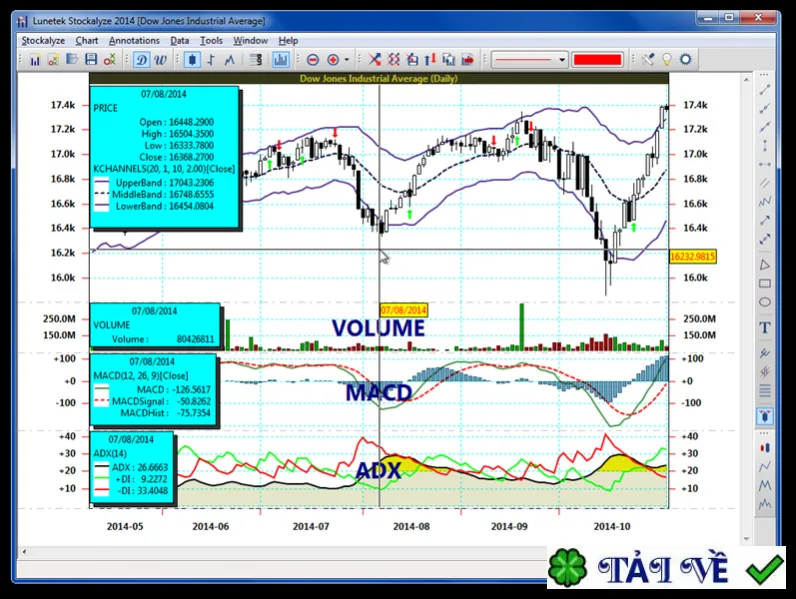The width and height of the screenshot is (796, 599).
Task: Open the Data menu
Action: [x=180, y=41]
